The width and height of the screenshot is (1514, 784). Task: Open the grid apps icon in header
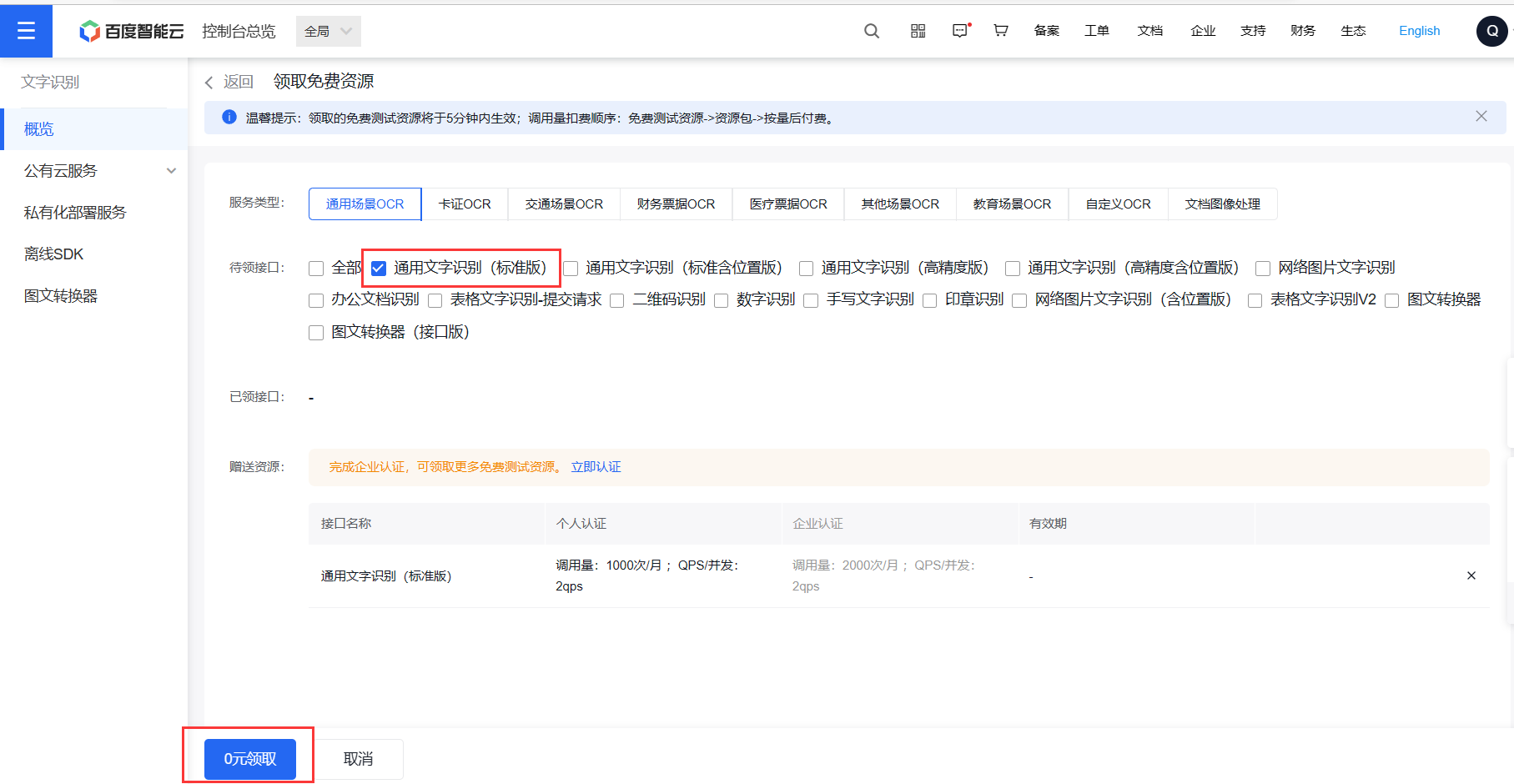pos(918,31)
